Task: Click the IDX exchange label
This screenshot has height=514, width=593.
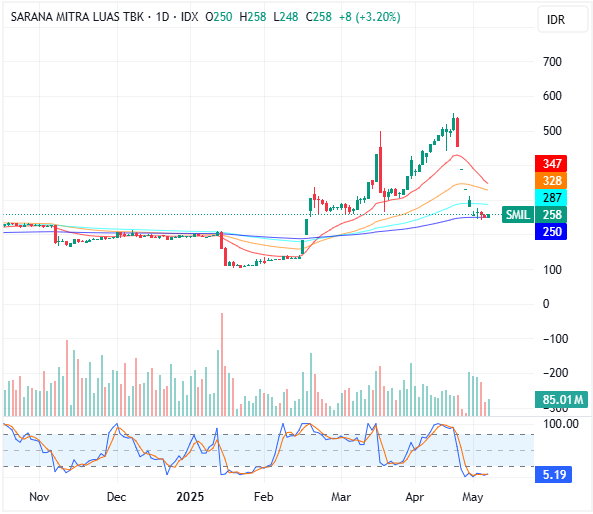Action: tap(189, 17)
